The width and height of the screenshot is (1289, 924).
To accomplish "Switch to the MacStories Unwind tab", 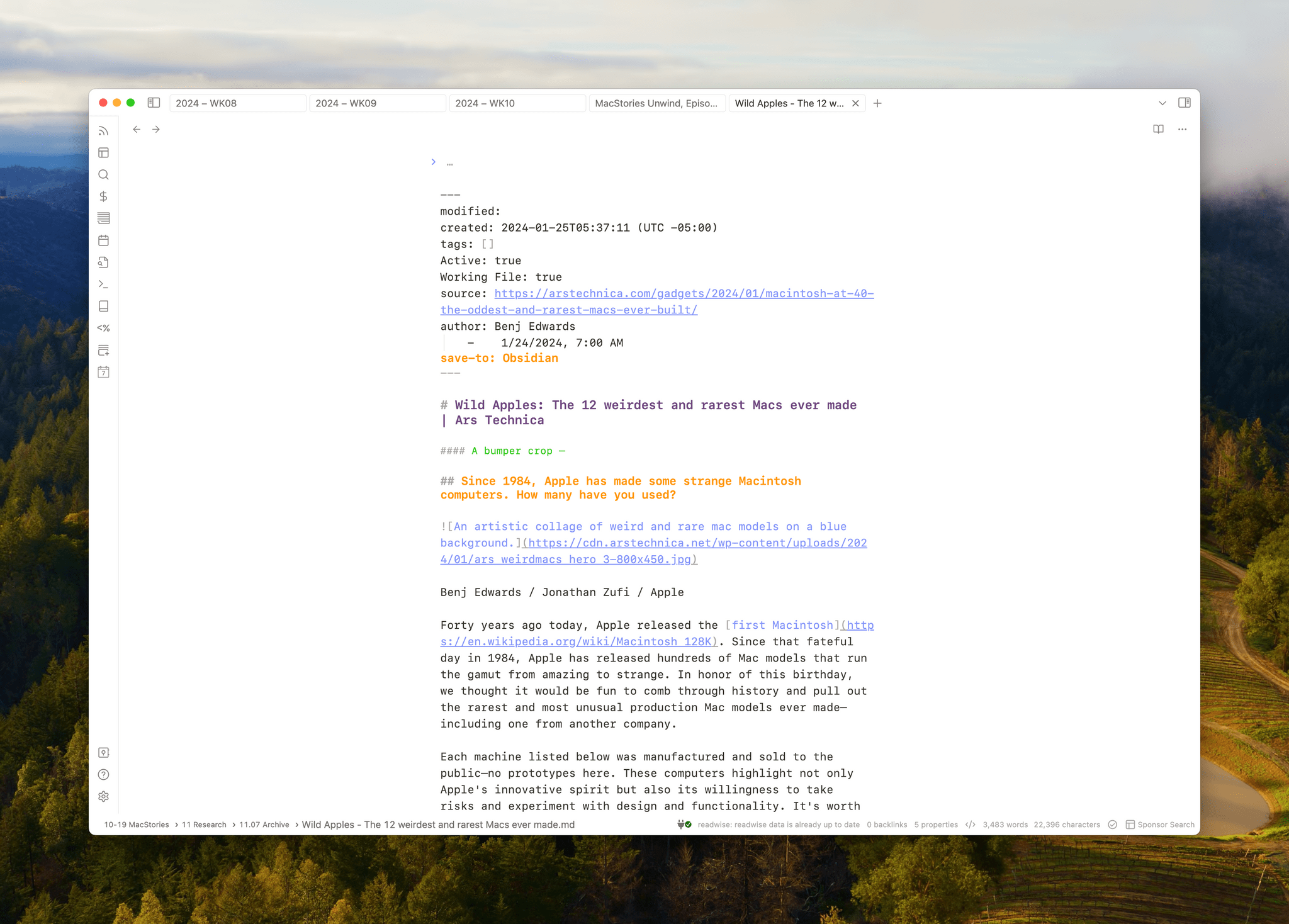I will [657, 103].
